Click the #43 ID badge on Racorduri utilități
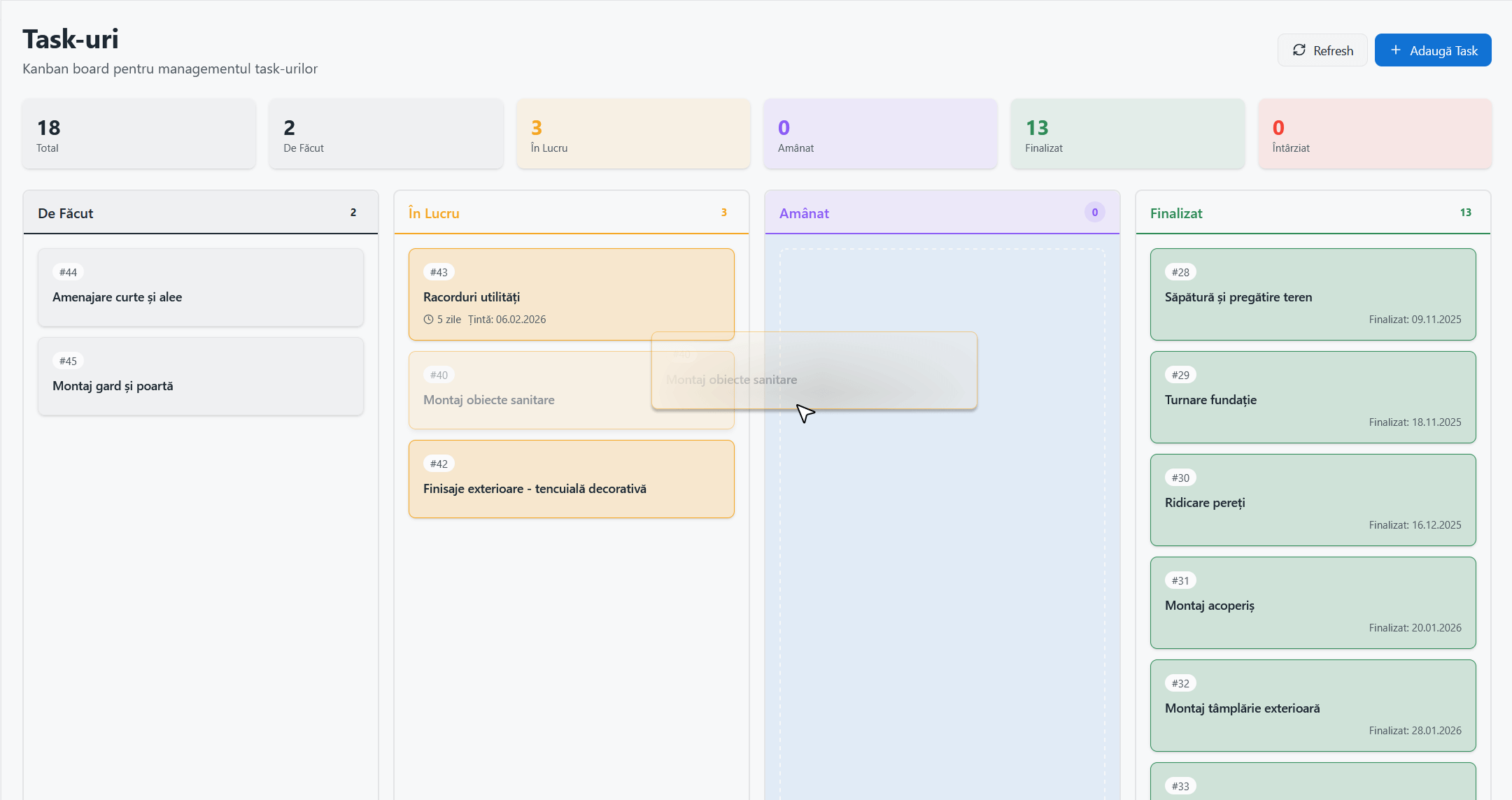Image resolution: width=1512 pixels, height=800 pixels. coord(439,272)
